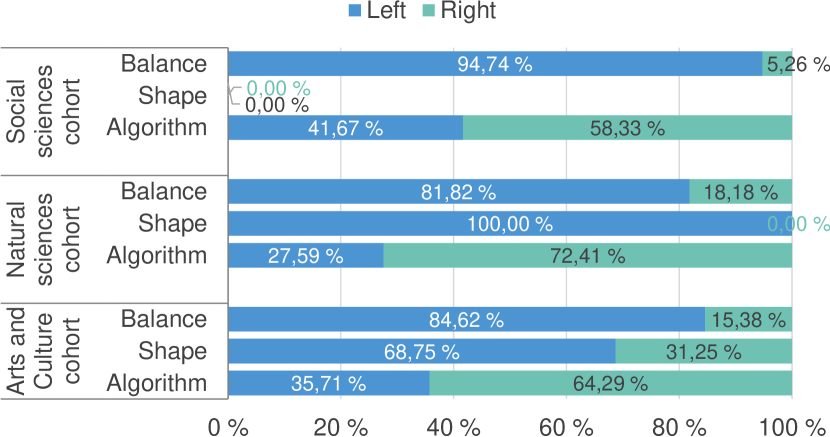Click the 72,41 % Right bar segment
This screenshot has width=830, height=437.
[x=587, y=256]
